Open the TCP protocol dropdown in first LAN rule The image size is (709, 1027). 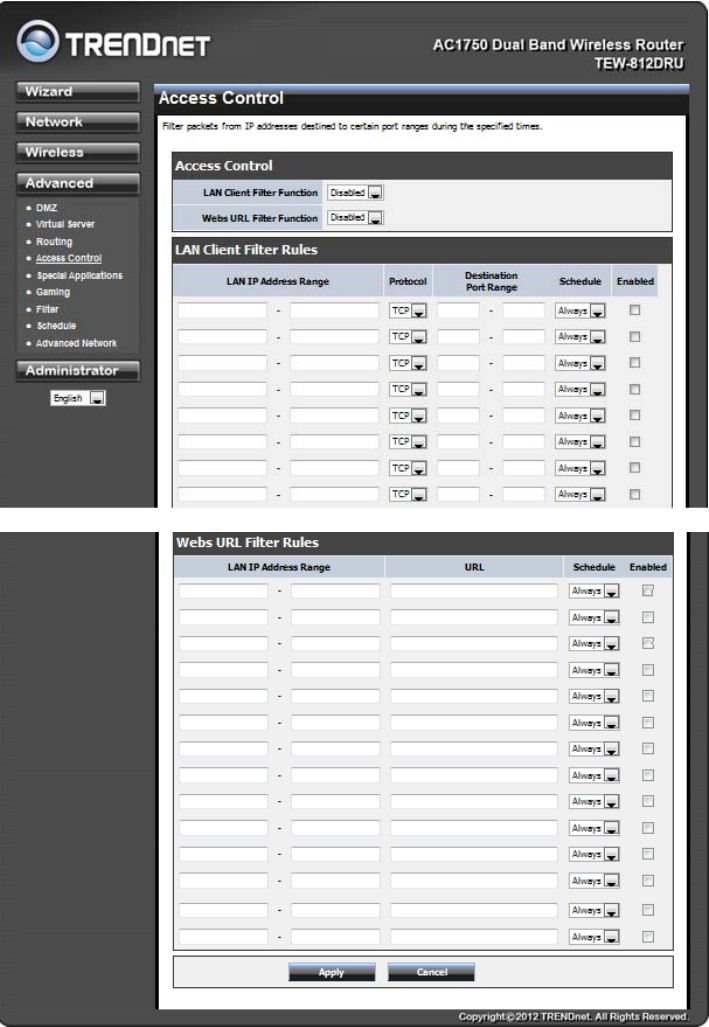point(408,310)
